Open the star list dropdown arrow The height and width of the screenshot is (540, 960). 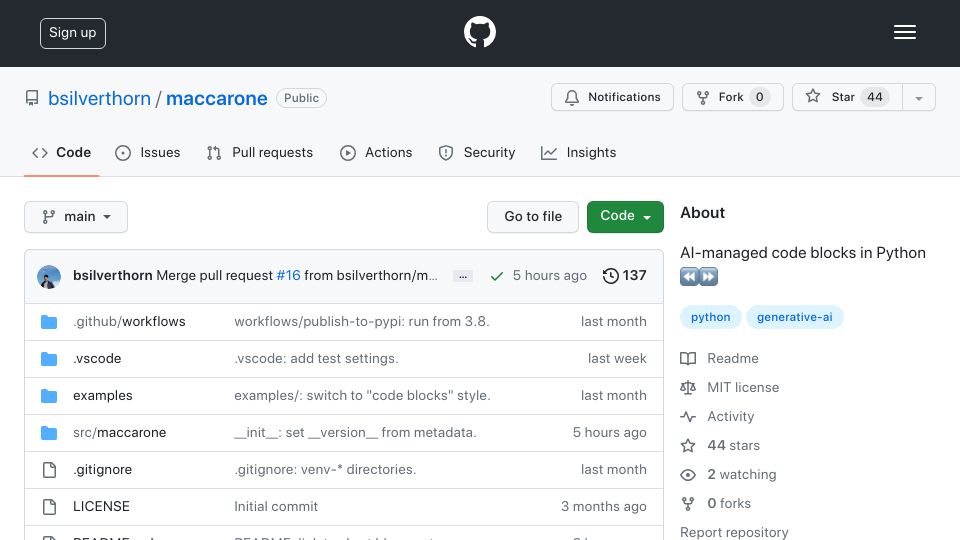[918, 97]
